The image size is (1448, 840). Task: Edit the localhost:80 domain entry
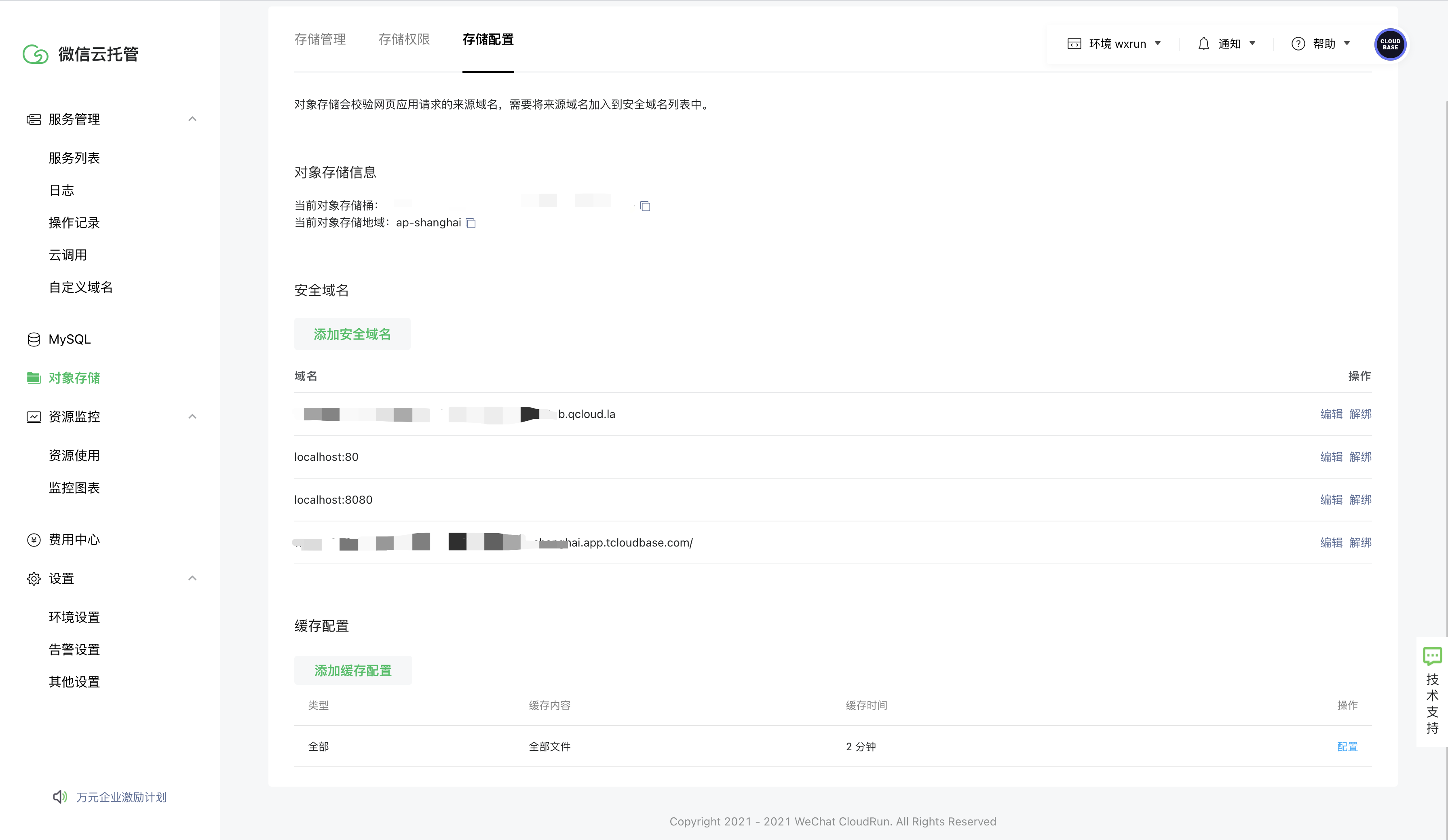[x=1331, y=457]
